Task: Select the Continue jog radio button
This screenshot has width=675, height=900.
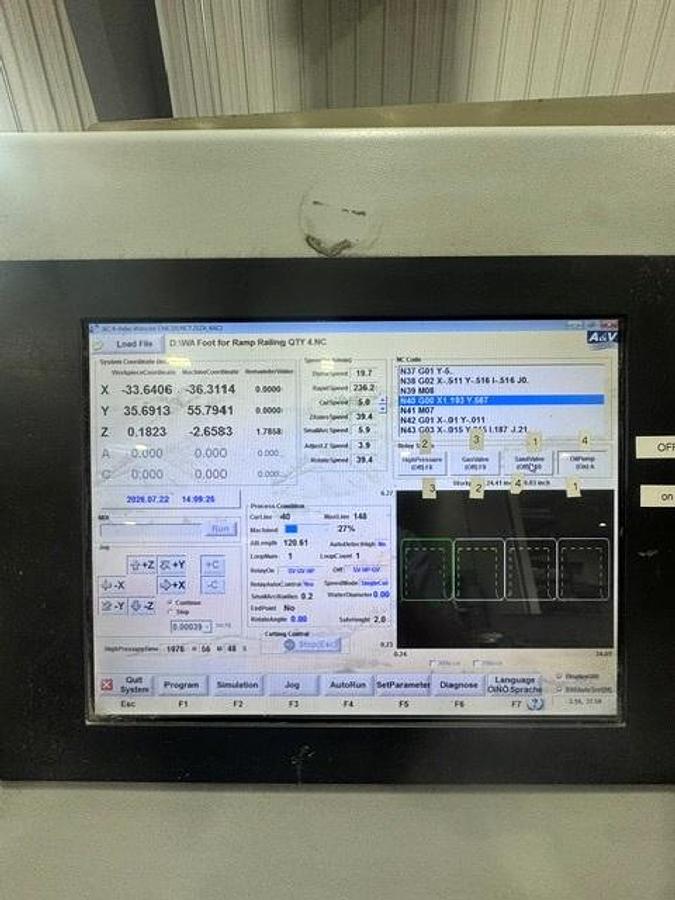Action: click(170, 603)
